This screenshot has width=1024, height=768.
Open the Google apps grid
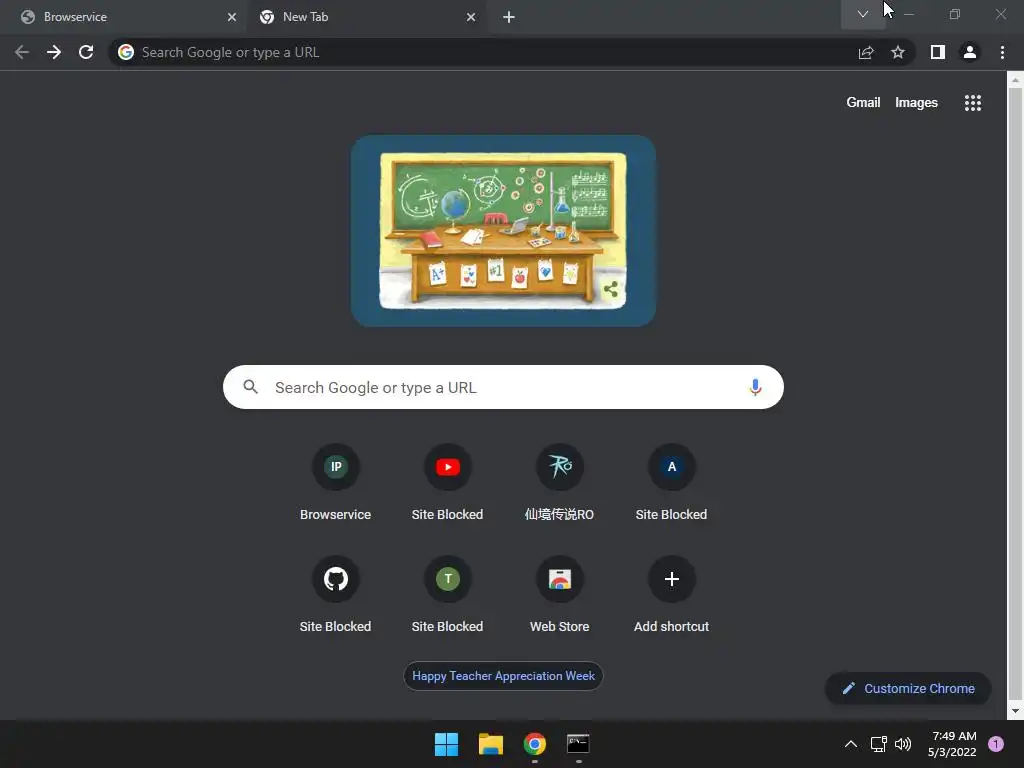tap(973, 103)
